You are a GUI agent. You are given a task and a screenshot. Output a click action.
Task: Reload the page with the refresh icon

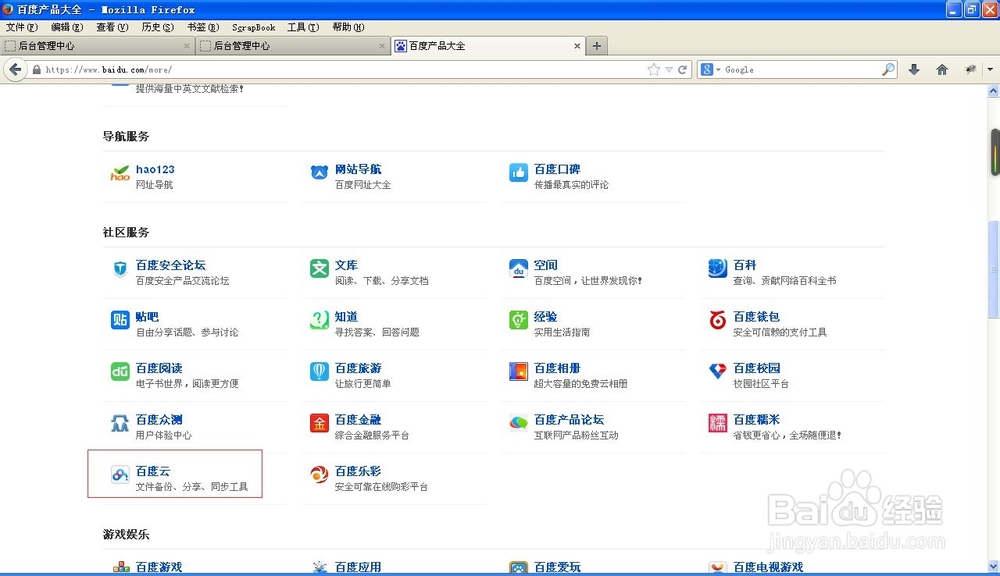pyautogui.click(x=682, y=70)
